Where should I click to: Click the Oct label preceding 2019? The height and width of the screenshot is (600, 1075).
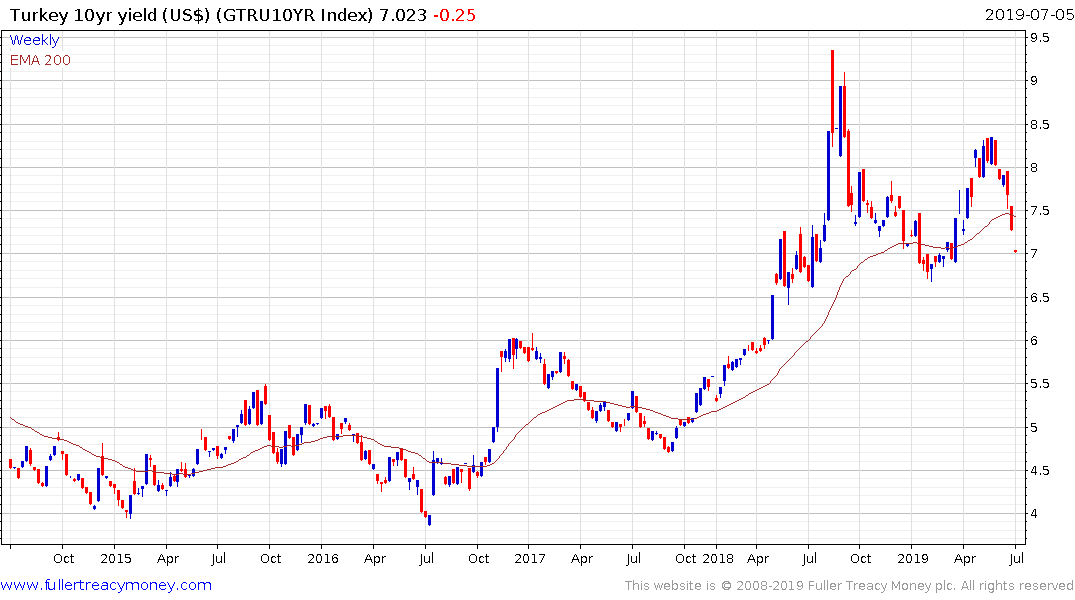(x=861, y=558)
